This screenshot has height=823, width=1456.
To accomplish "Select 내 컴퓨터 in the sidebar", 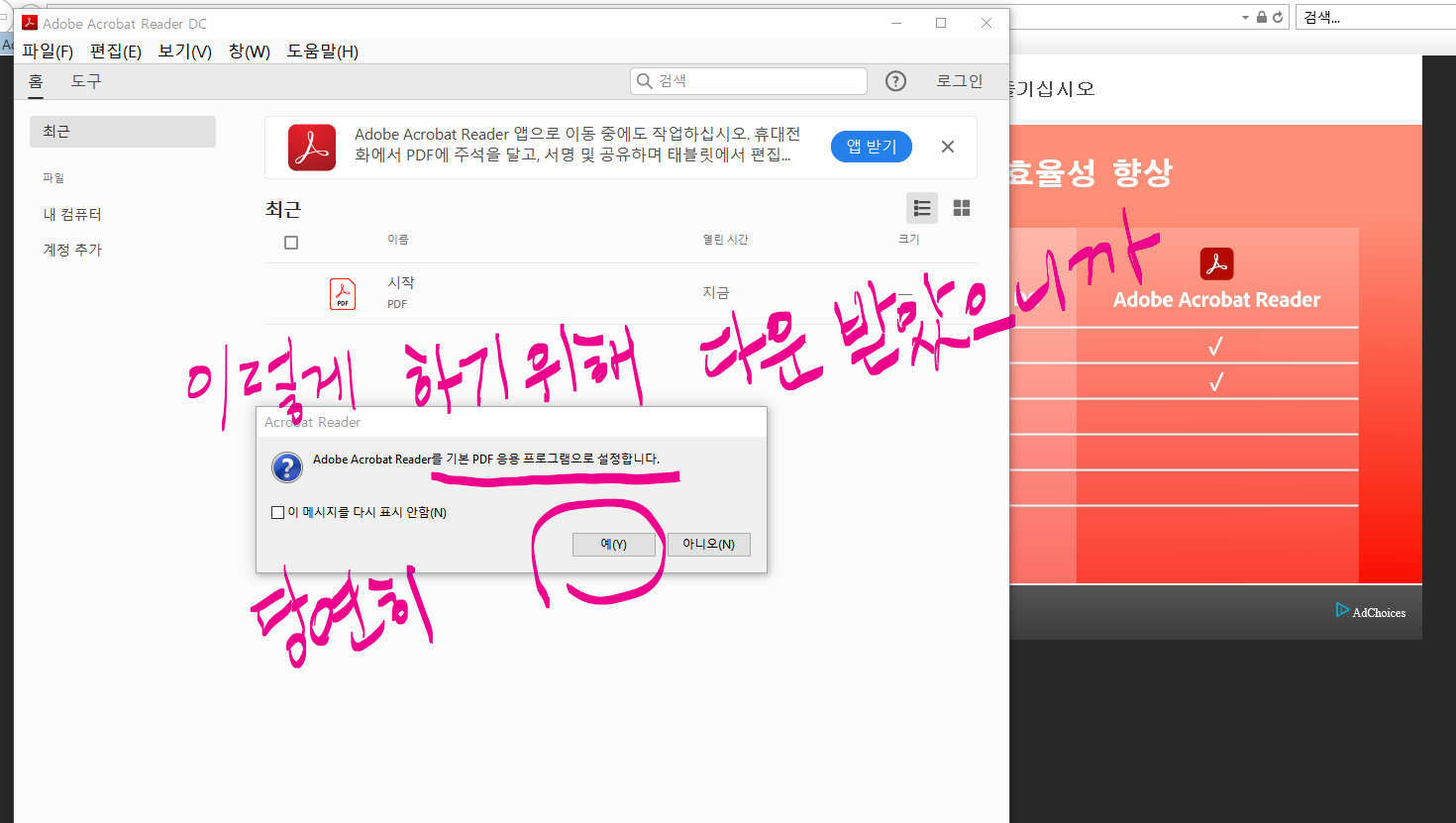I will pyautogui.click(x=72, y=214).
